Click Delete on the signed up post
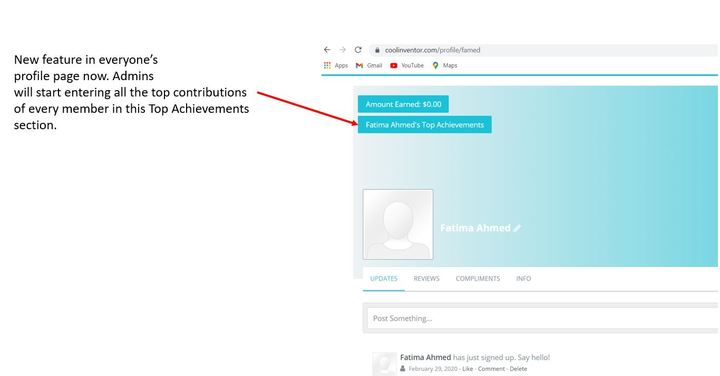The image size is (720, 376). coord(518,369)
